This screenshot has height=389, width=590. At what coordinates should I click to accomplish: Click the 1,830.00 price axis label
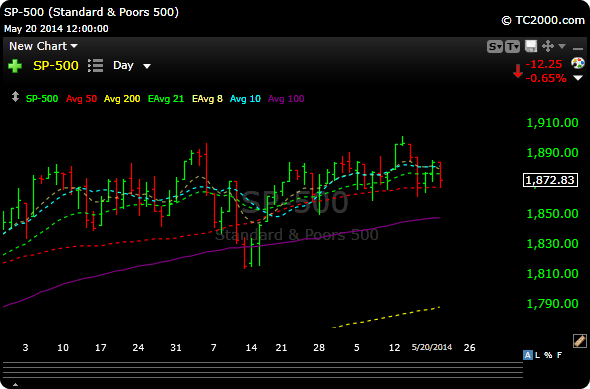click(x=552, y=244)
